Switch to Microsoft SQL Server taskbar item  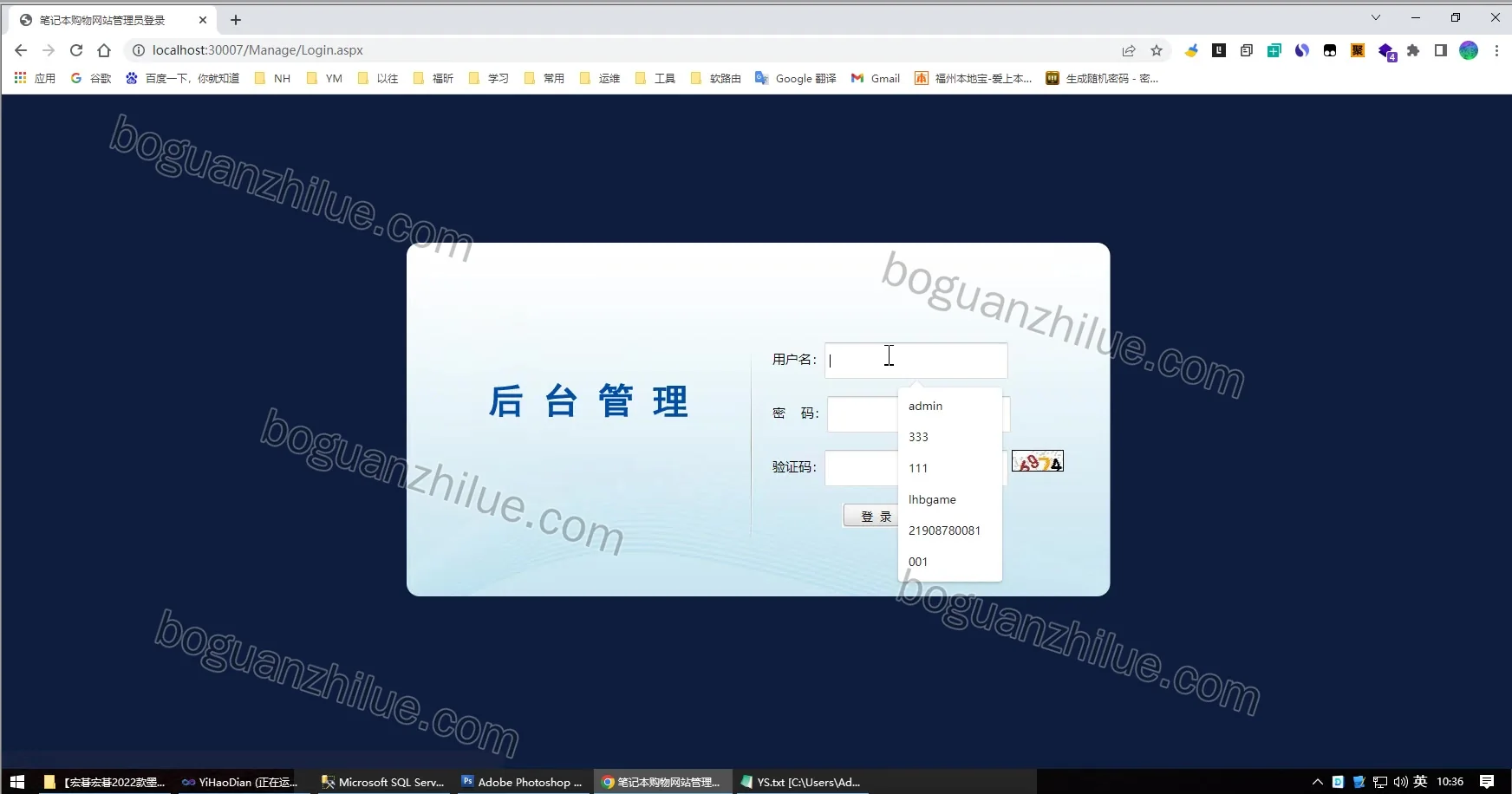(383, 782)
